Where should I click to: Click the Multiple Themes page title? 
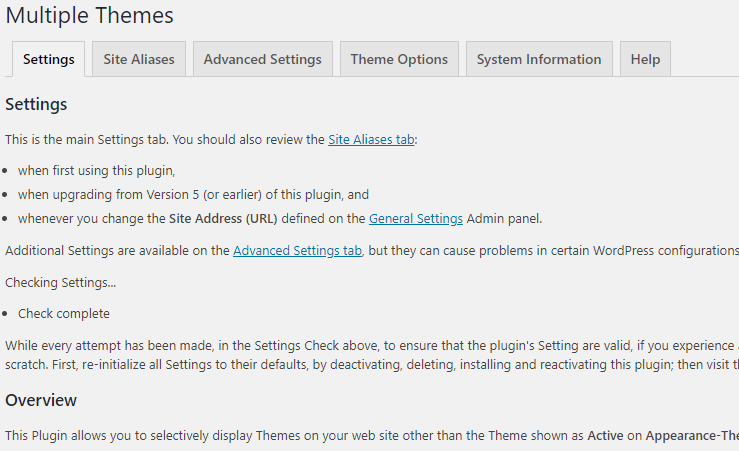click(89, 16)
